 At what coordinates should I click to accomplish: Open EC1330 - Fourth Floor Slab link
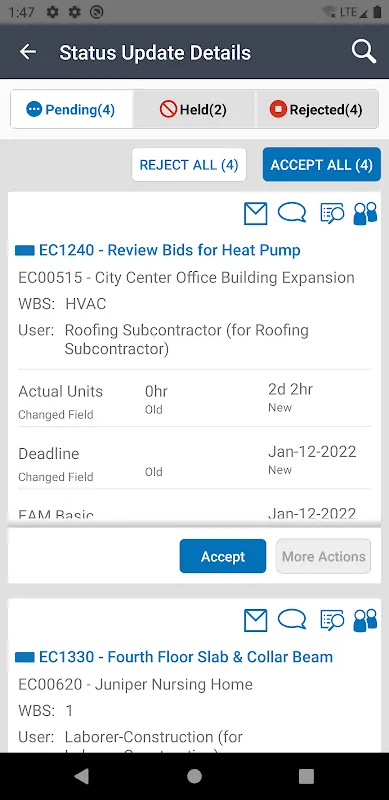tap(186, 657)
